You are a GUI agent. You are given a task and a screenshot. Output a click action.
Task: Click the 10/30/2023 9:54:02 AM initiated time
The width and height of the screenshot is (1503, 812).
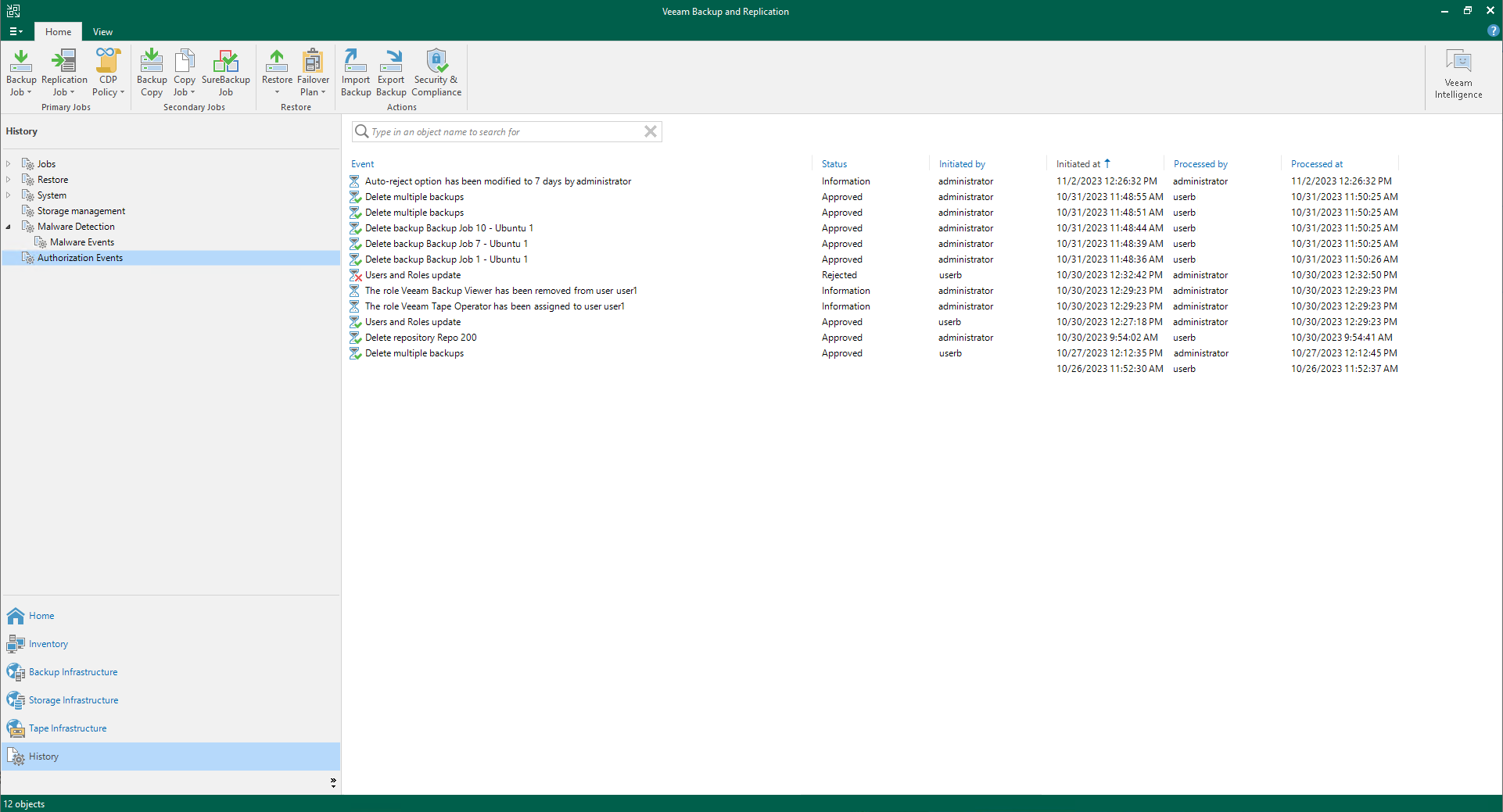(x=1107, y=338)
